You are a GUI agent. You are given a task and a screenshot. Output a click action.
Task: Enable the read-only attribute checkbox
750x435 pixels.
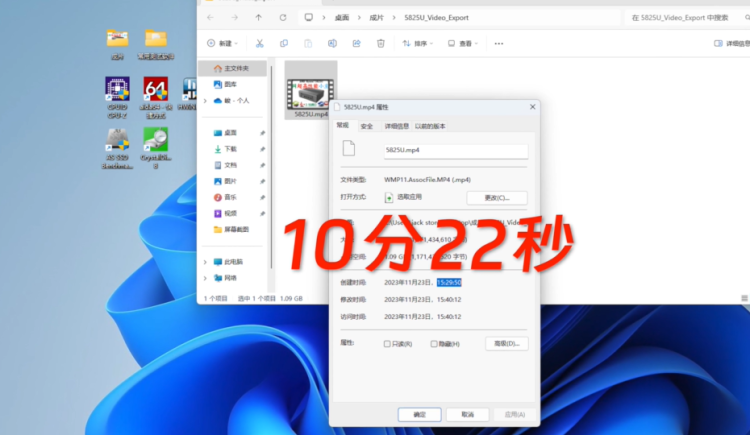[387, 344]
